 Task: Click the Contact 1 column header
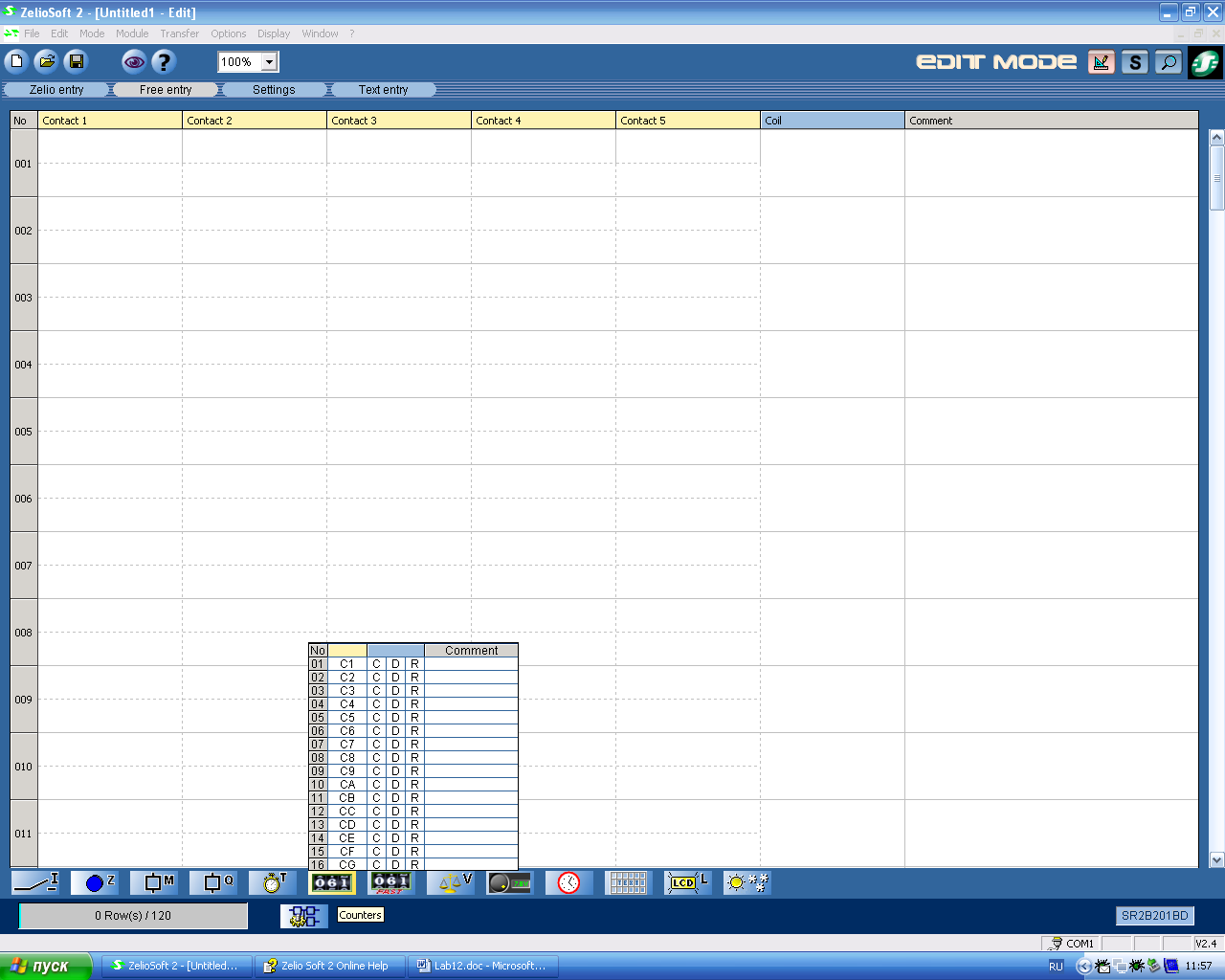click(110, 121)
